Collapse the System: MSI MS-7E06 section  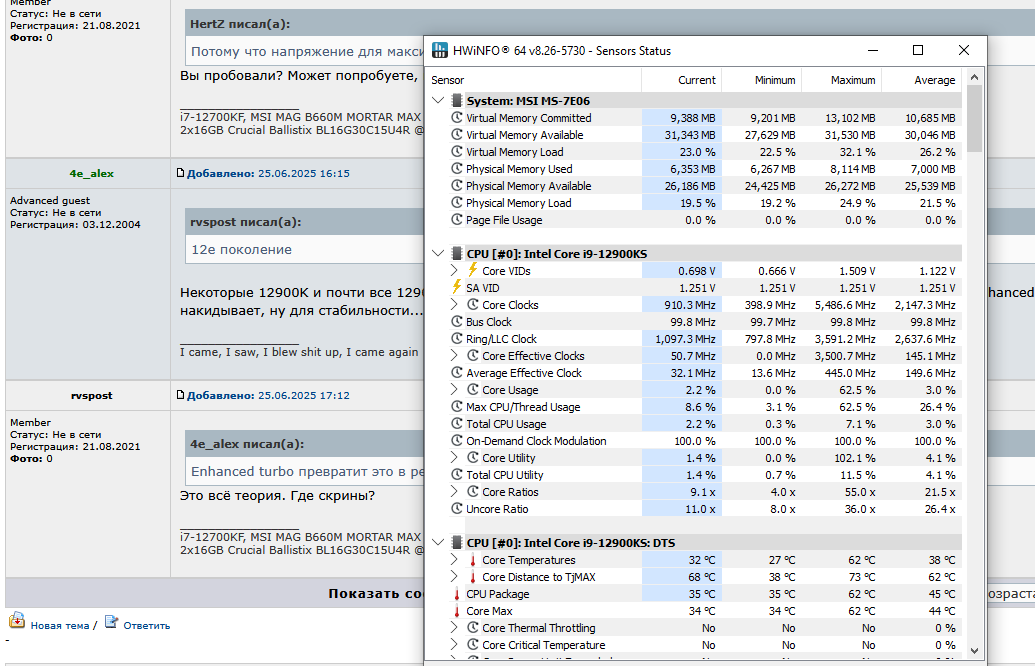[438, 100]
